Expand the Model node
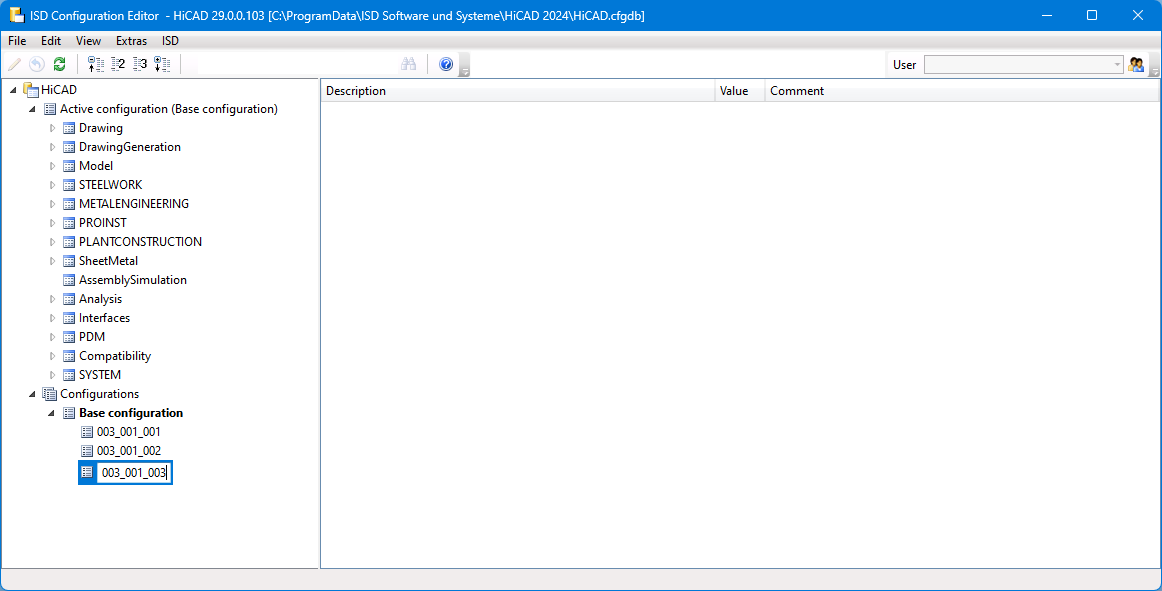This screenshot has width=1162, height=591. coord(52,166)
